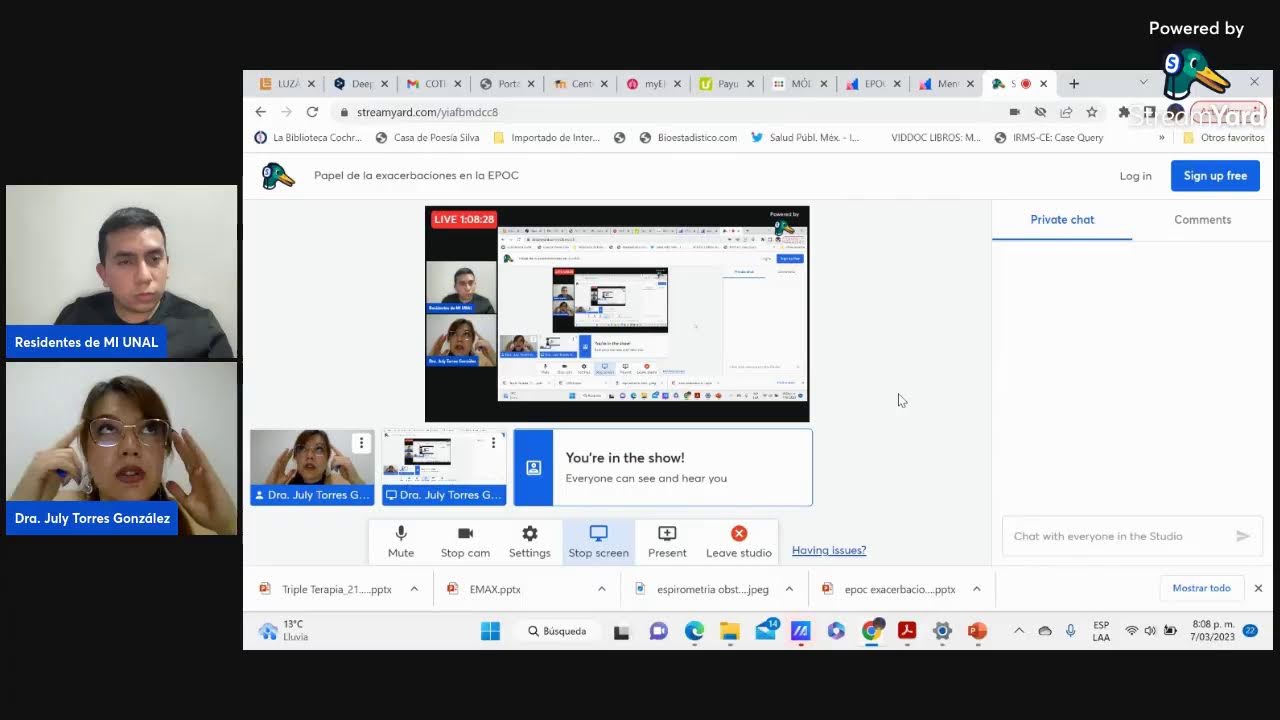Open Bioestadistico.com bookmark

click(x=688, y=138)
